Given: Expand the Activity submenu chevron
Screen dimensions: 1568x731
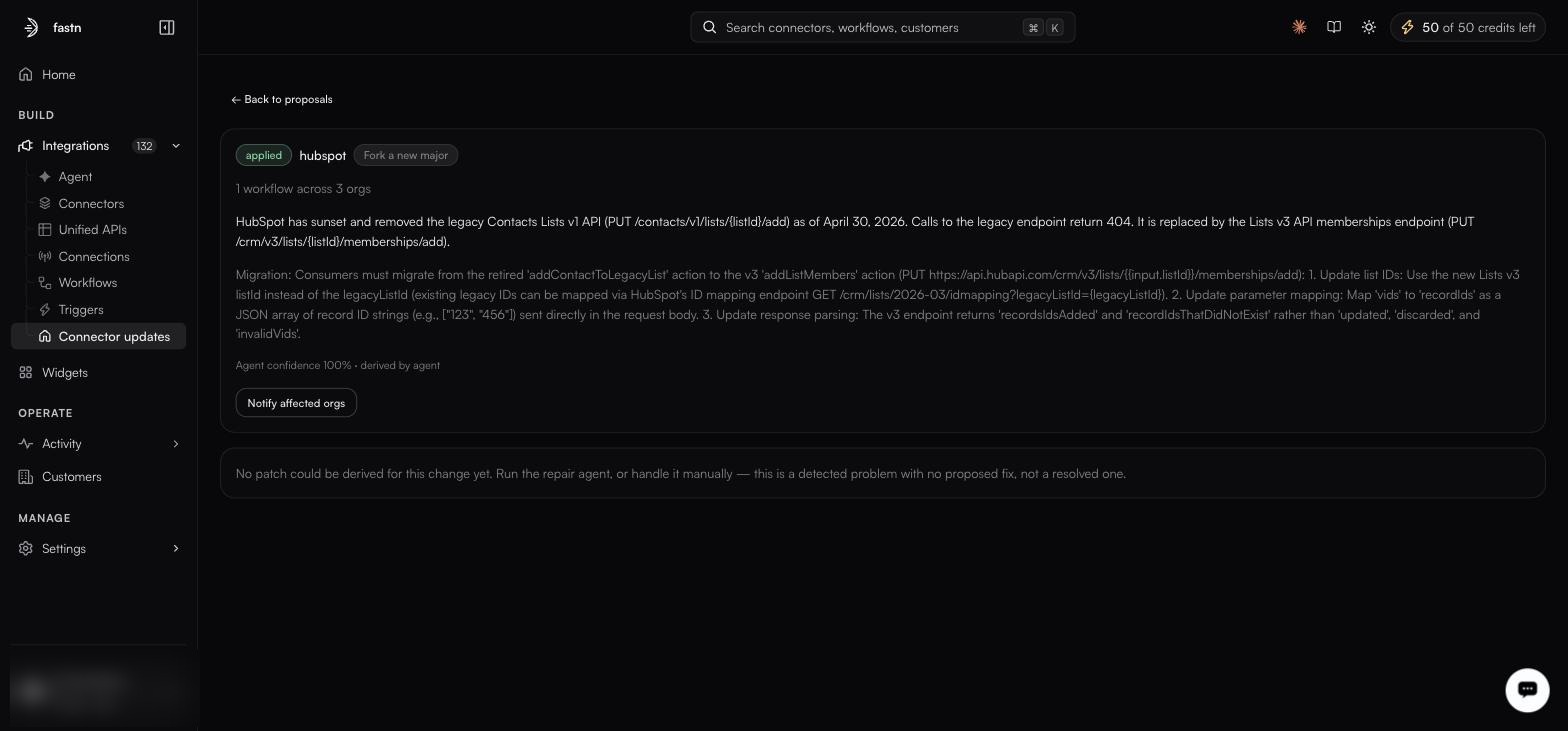Looking at the screenshot, I should pos(176,444).
